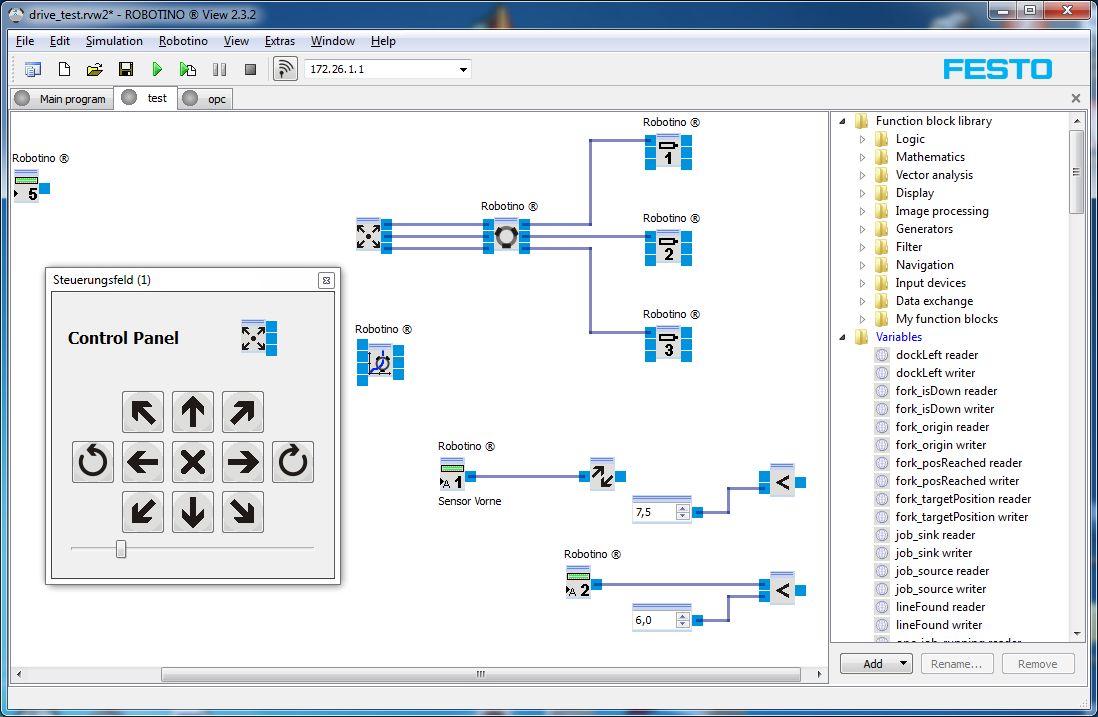This screenshot has height=717, width=1098.
Task: Open a file with the folder icon
Action: tap(95, 69)
